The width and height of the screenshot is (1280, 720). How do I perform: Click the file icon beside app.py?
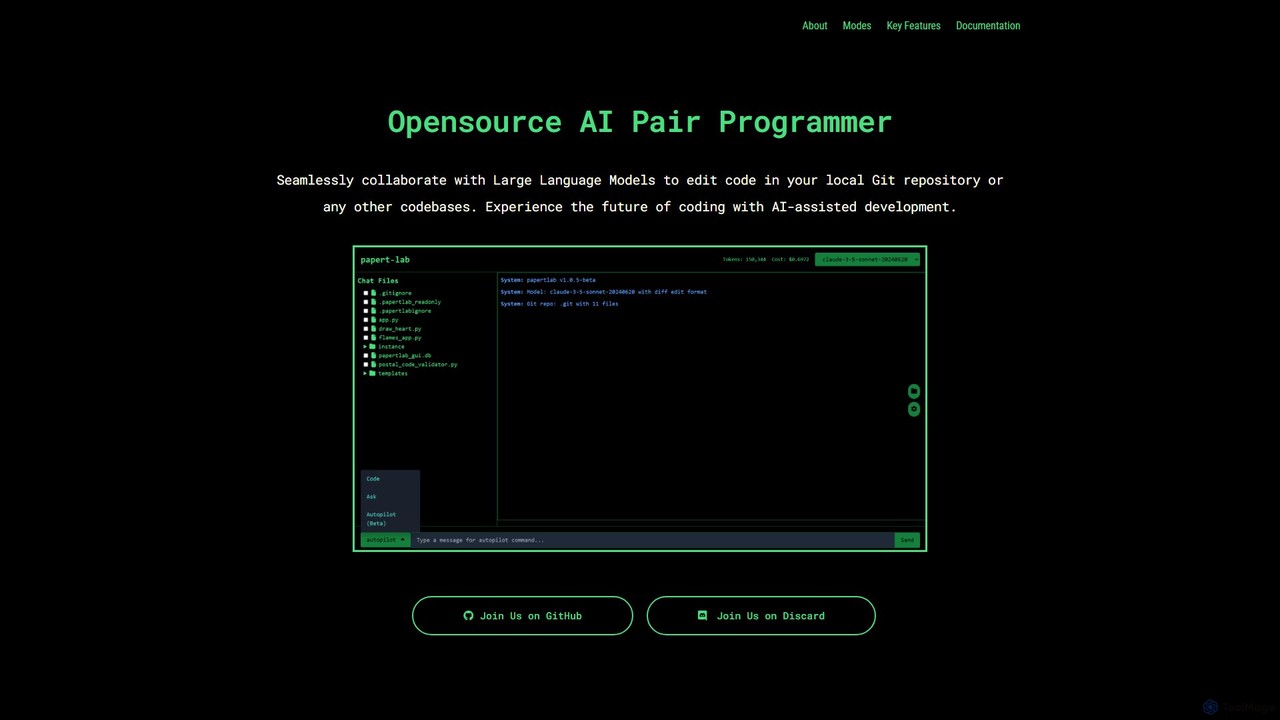[x=373, y=320]
